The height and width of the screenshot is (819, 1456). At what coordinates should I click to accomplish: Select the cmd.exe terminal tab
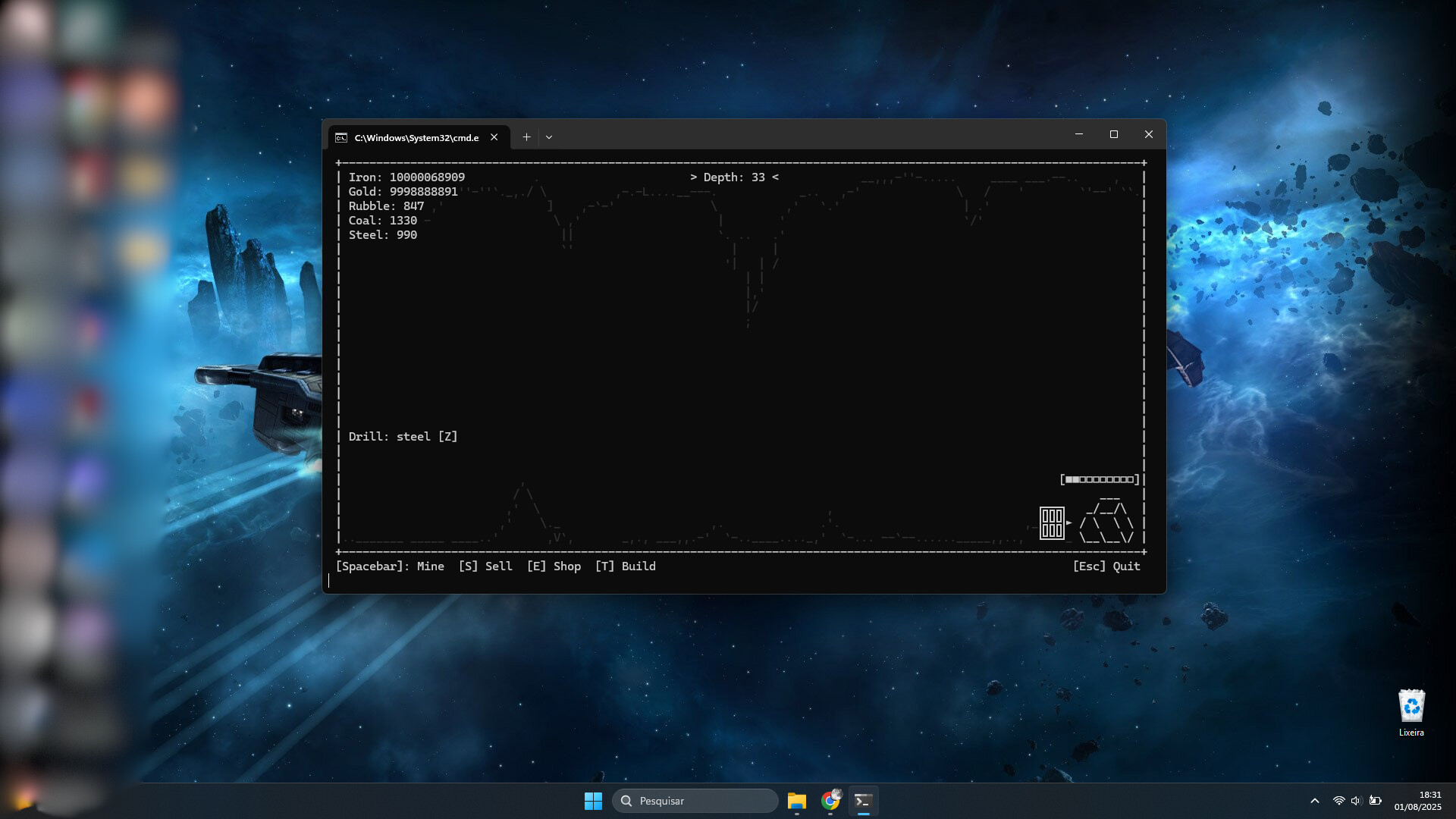[x=417, y=137]
